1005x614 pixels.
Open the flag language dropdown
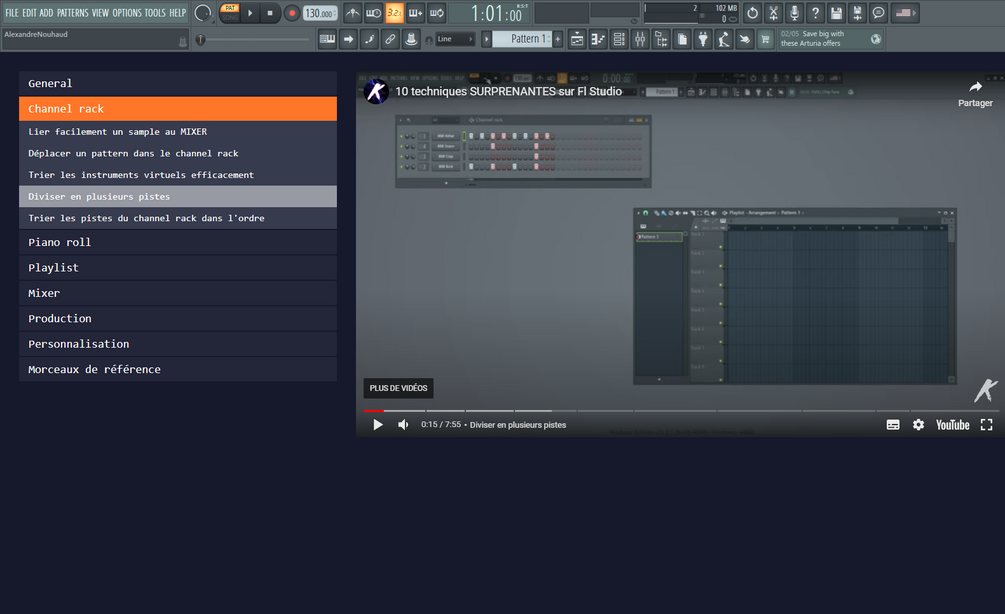905,13
